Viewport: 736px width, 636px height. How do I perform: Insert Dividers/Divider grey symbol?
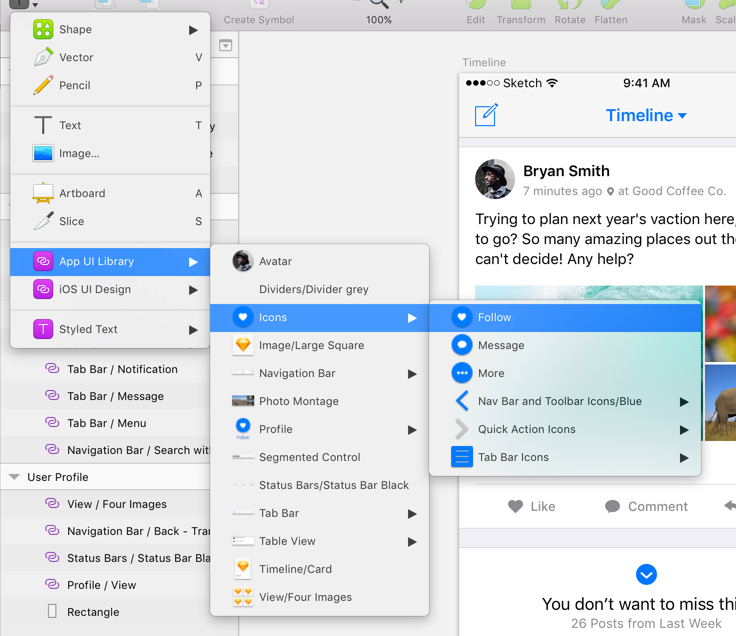319,289
